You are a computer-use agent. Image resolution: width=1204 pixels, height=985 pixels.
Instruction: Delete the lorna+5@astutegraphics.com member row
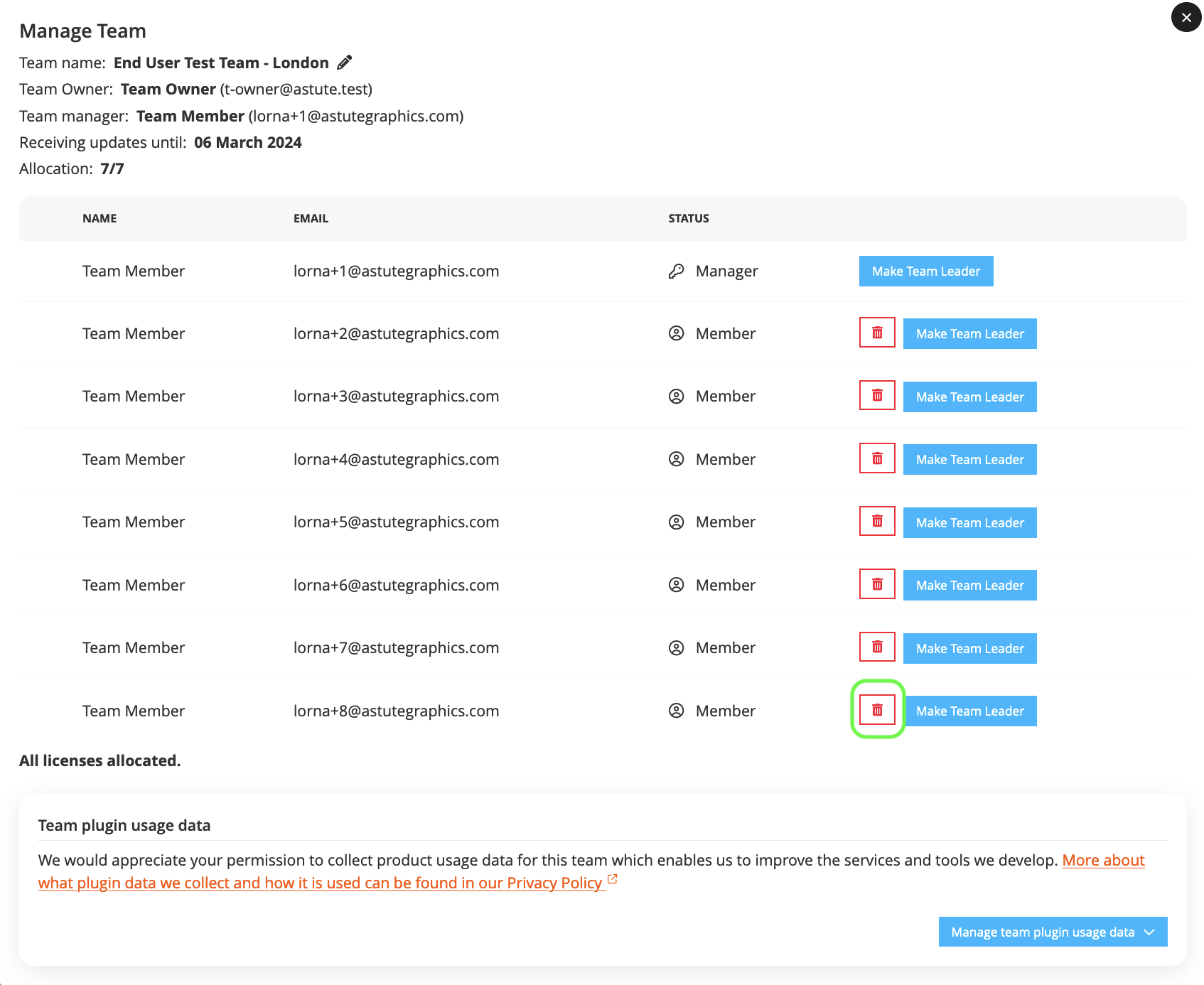tap(877, 522)
